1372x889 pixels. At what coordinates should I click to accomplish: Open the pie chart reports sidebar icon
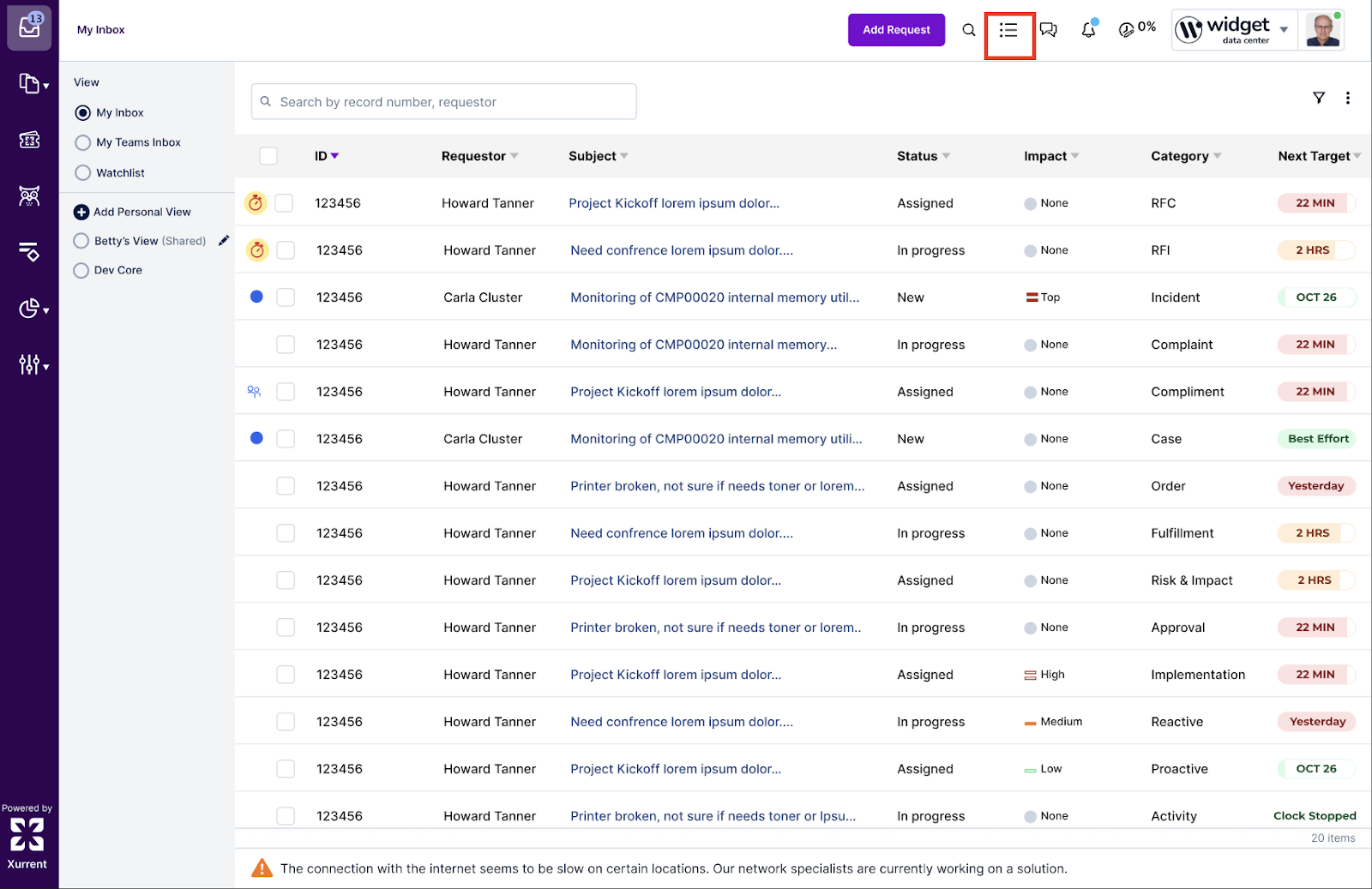[x=28, y=309]
